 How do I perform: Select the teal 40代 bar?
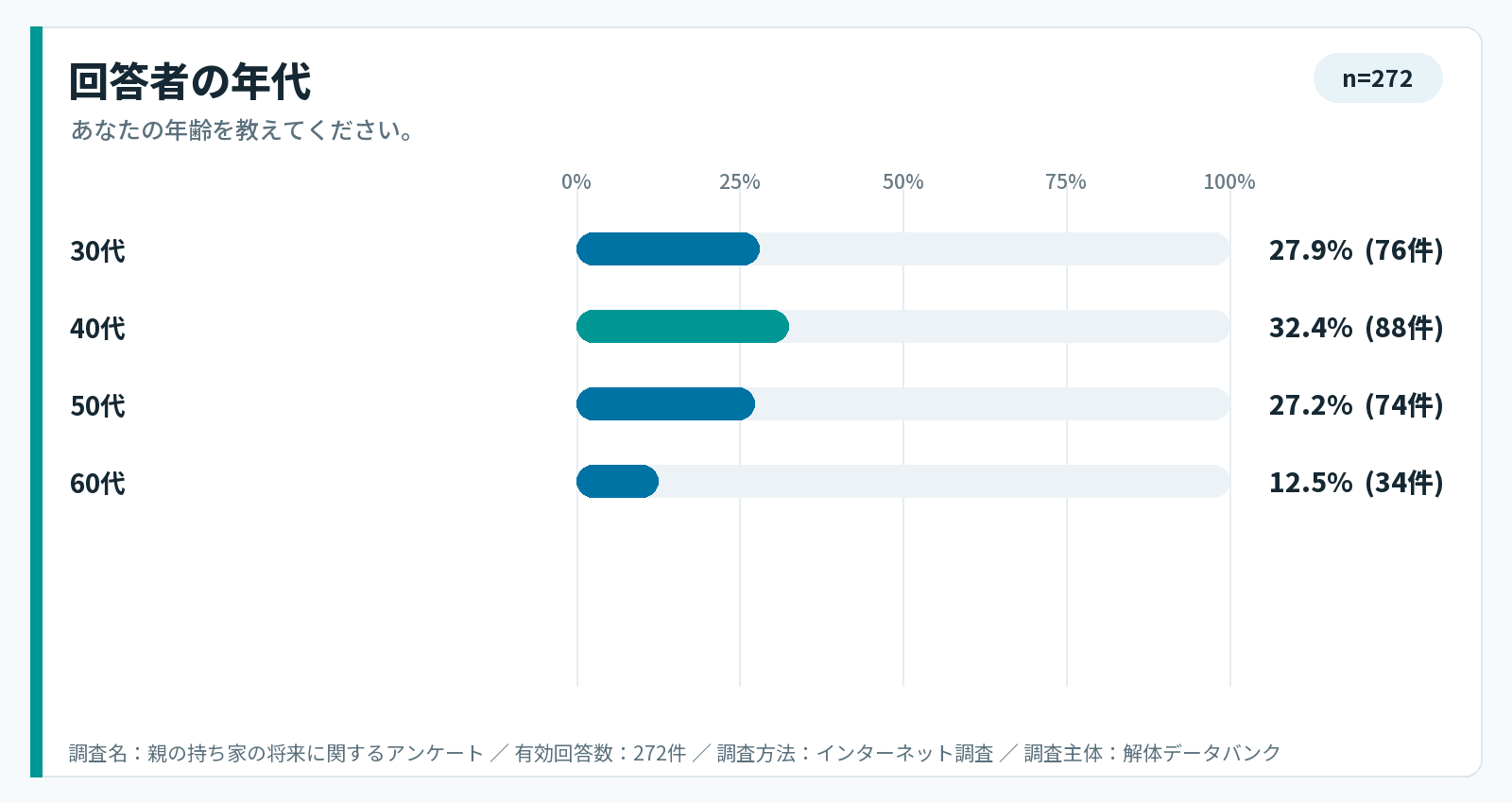pos(682,327)
